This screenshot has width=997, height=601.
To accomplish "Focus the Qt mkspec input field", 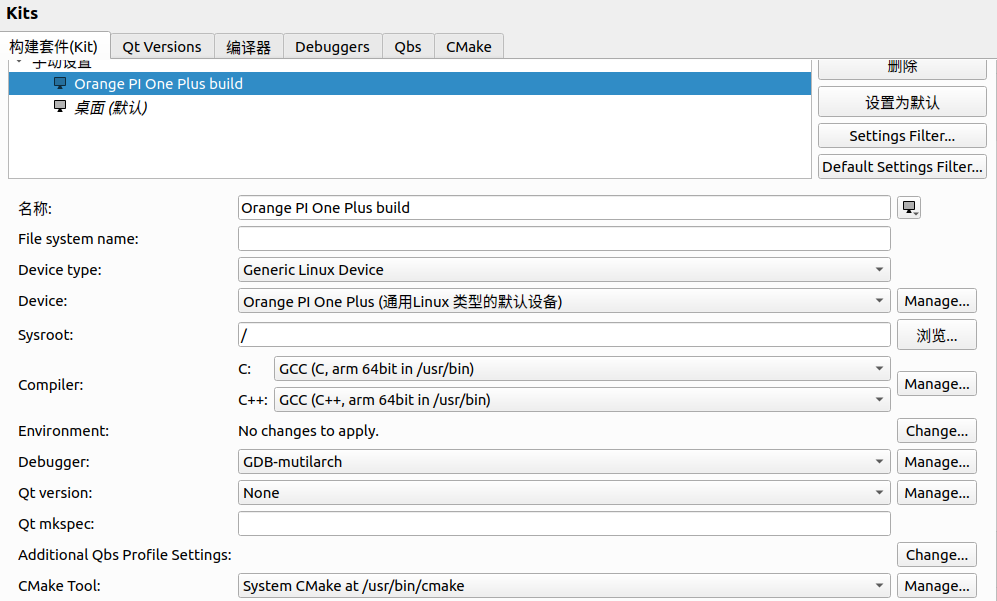I will (564, 523).
